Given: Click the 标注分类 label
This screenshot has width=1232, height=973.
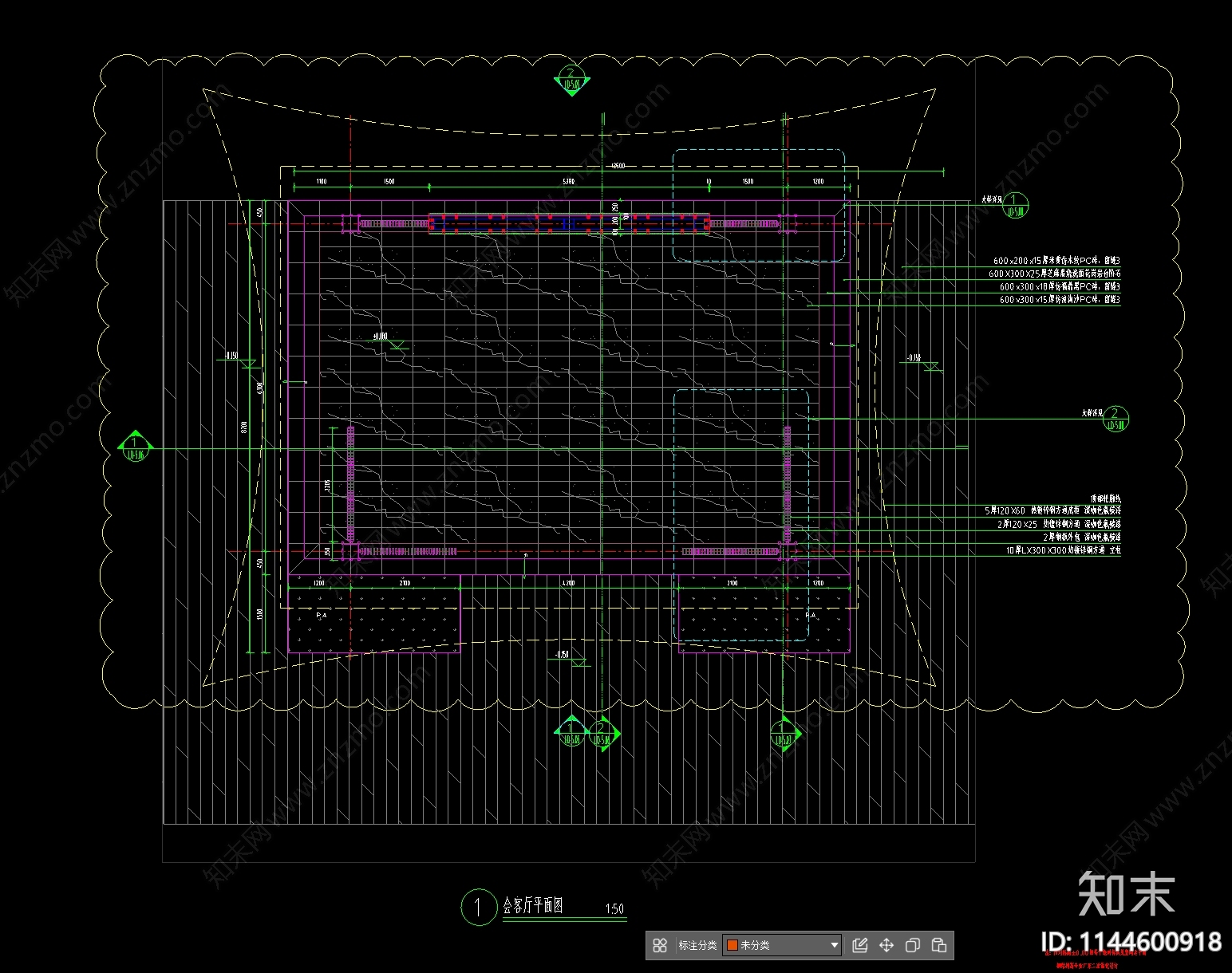Looking at the screenshot, I should (x=697, y=945).
